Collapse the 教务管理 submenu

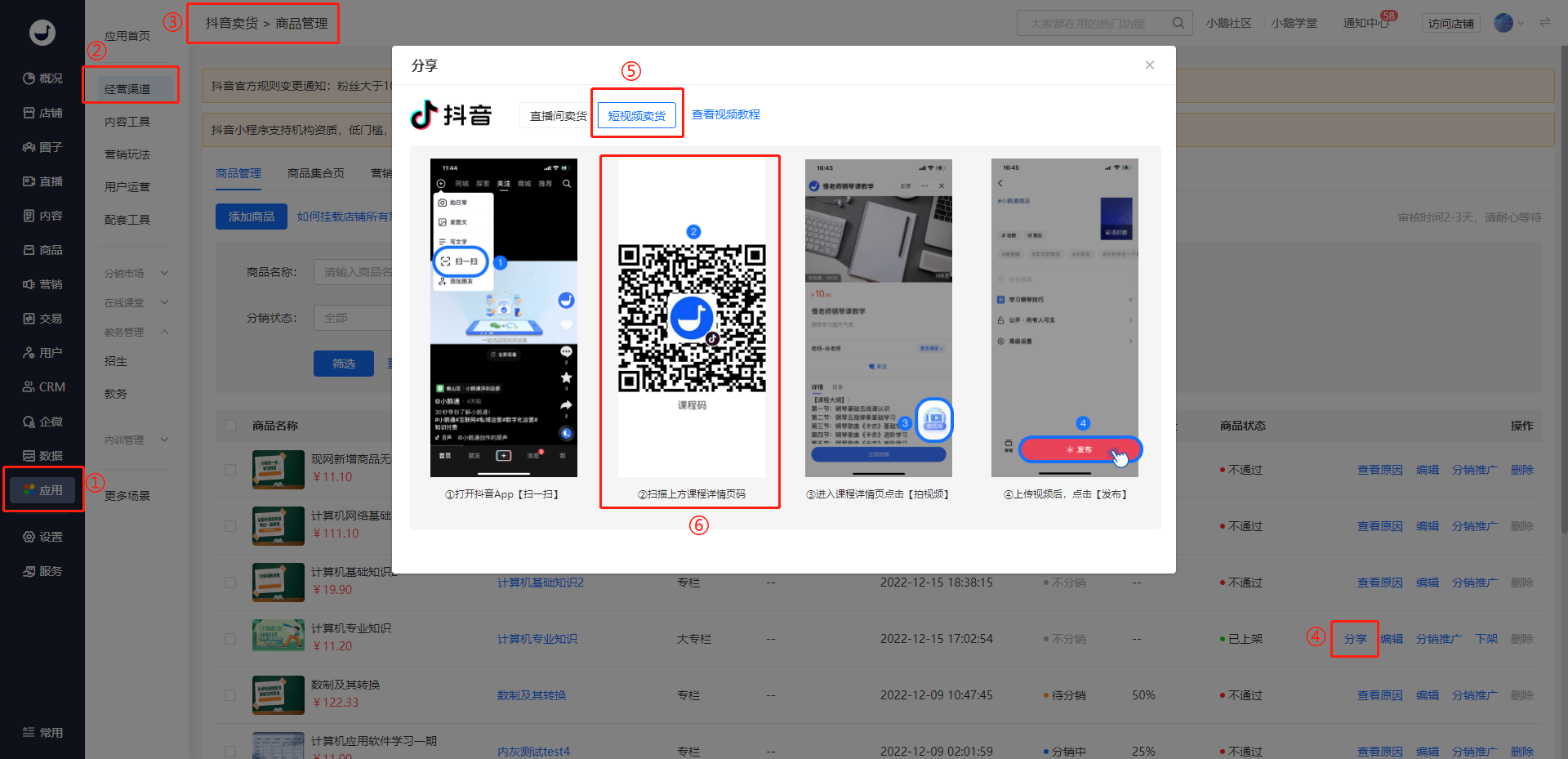[136, 332]
